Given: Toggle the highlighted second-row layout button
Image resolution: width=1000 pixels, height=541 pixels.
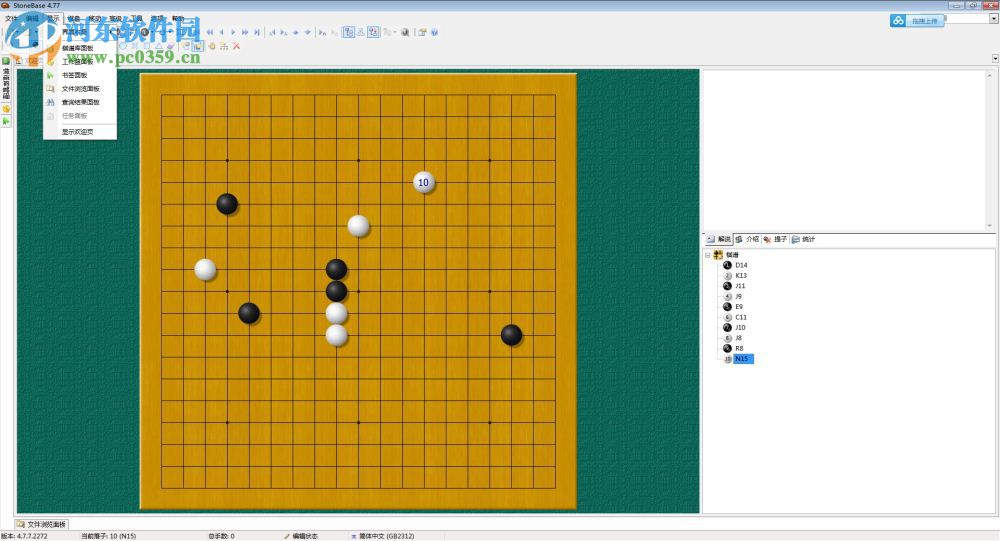Looking at the screenshot, I should [x=198, y=46].
